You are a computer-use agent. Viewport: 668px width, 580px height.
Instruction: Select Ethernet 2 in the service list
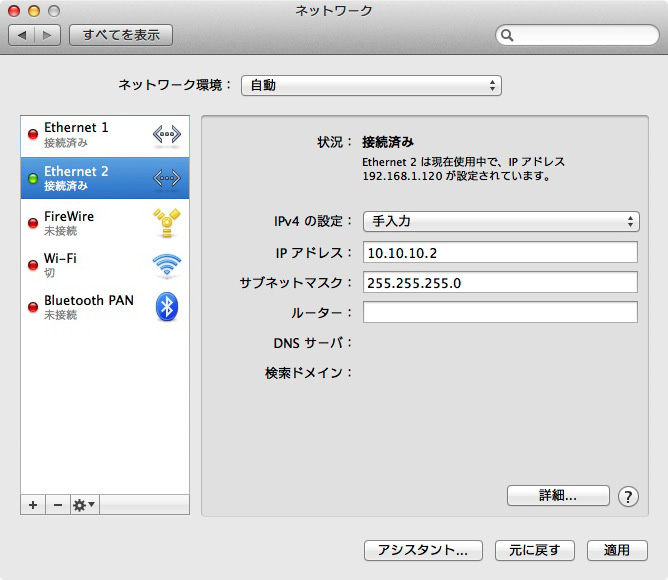tap(90, 177)
